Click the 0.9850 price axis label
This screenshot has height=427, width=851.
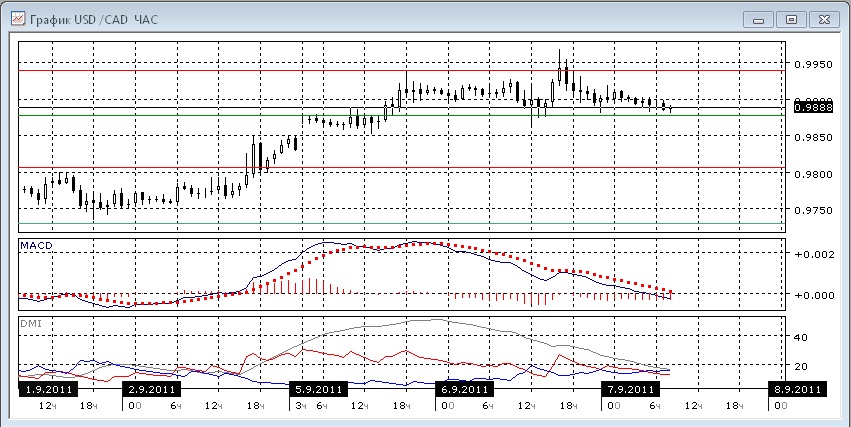click(x=813, y=137)
